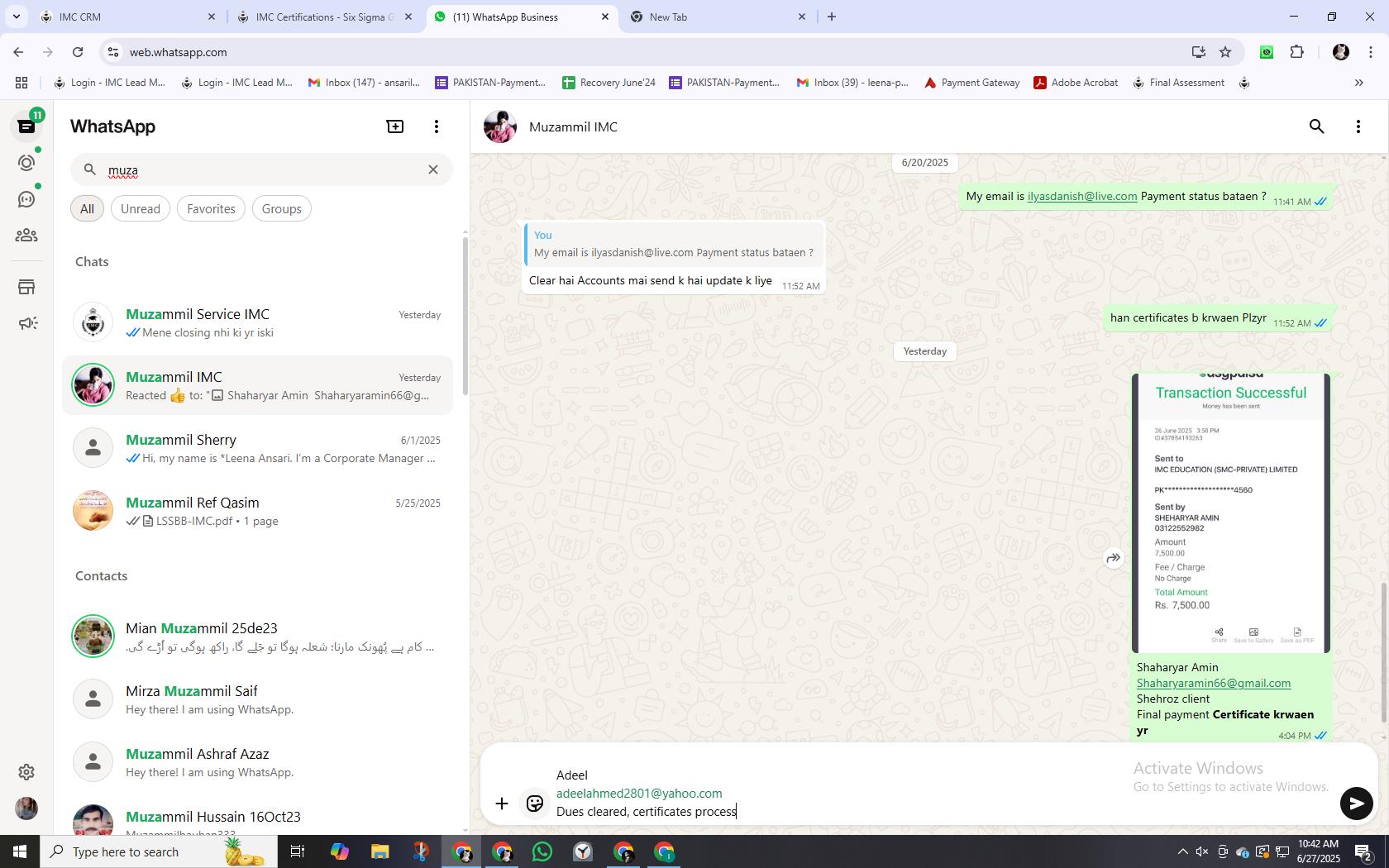Open the Adobe Acrobat bookmark
Image resolution: width=1389 pixels, height=868 pixels.
[x=1076, y=83]
